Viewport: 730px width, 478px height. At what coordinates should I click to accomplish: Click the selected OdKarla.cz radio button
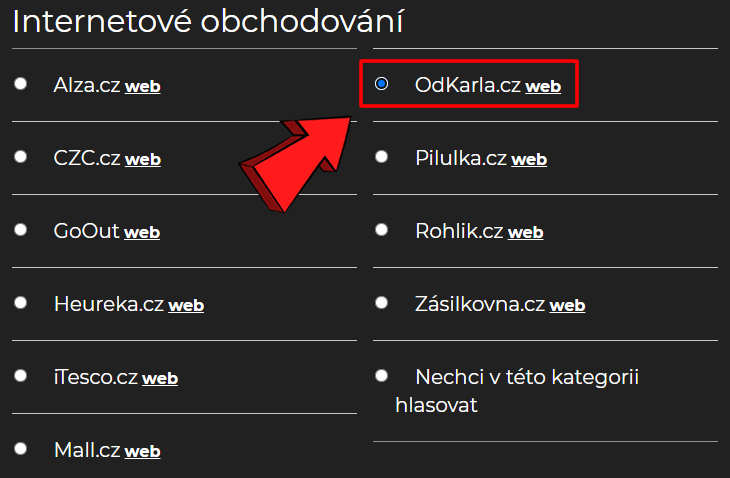[381, 84]
